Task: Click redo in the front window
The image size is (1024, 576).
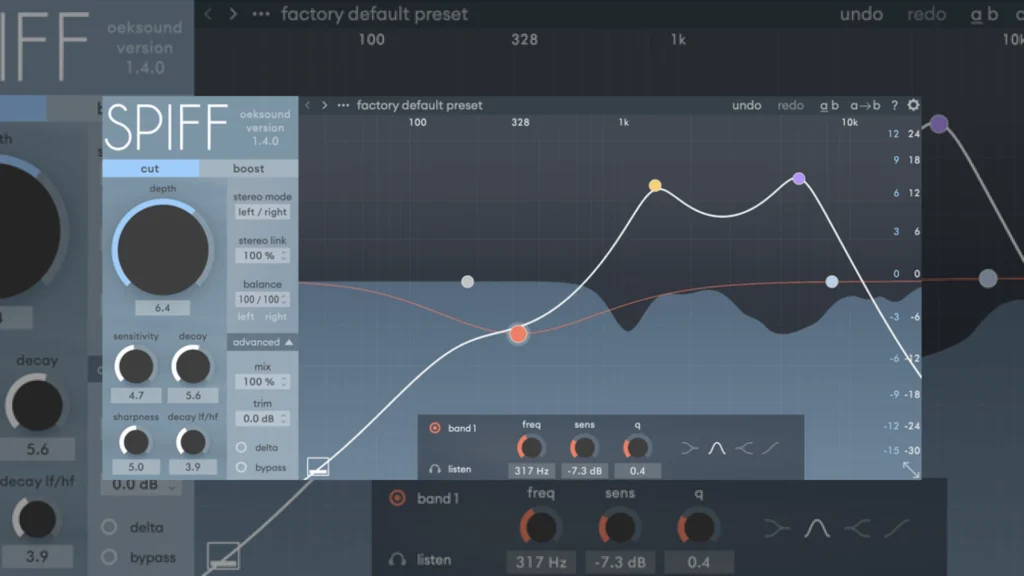Action: [x=790, y=105]
